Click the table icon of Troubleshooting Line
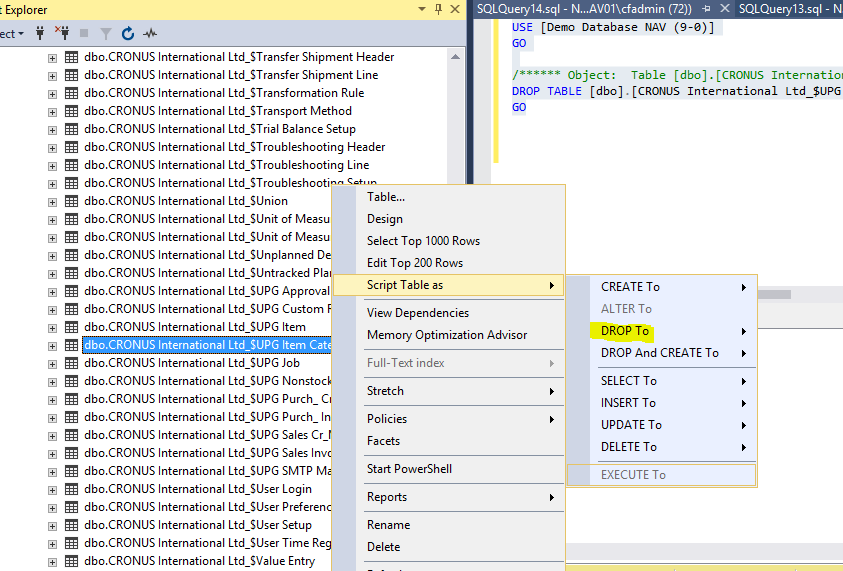Viewport: 843px width, 571px height. point(72,165)
